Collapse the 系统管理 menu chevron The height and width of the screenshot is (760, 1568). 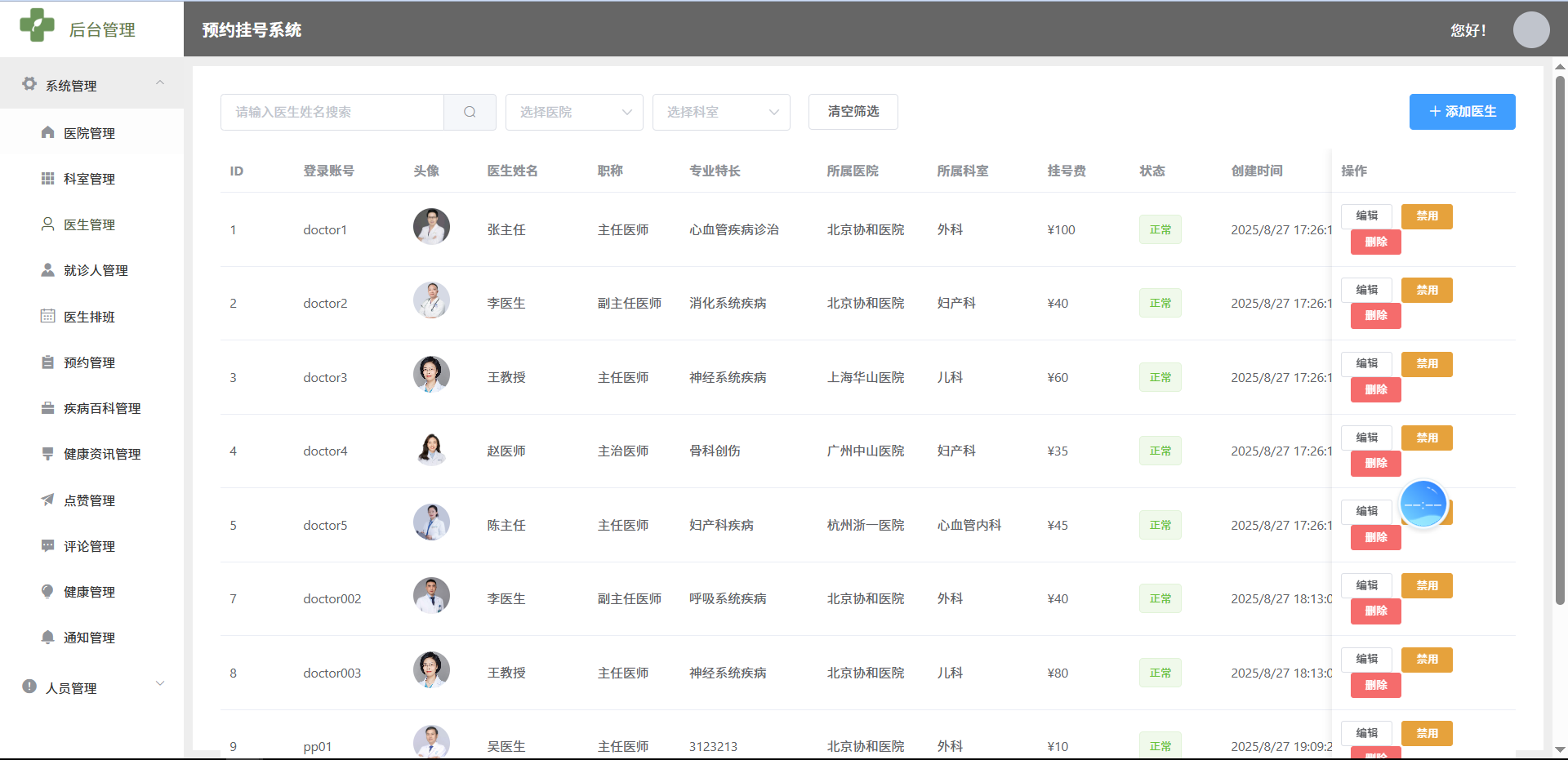pyautogui.click(x=160, y=82)
